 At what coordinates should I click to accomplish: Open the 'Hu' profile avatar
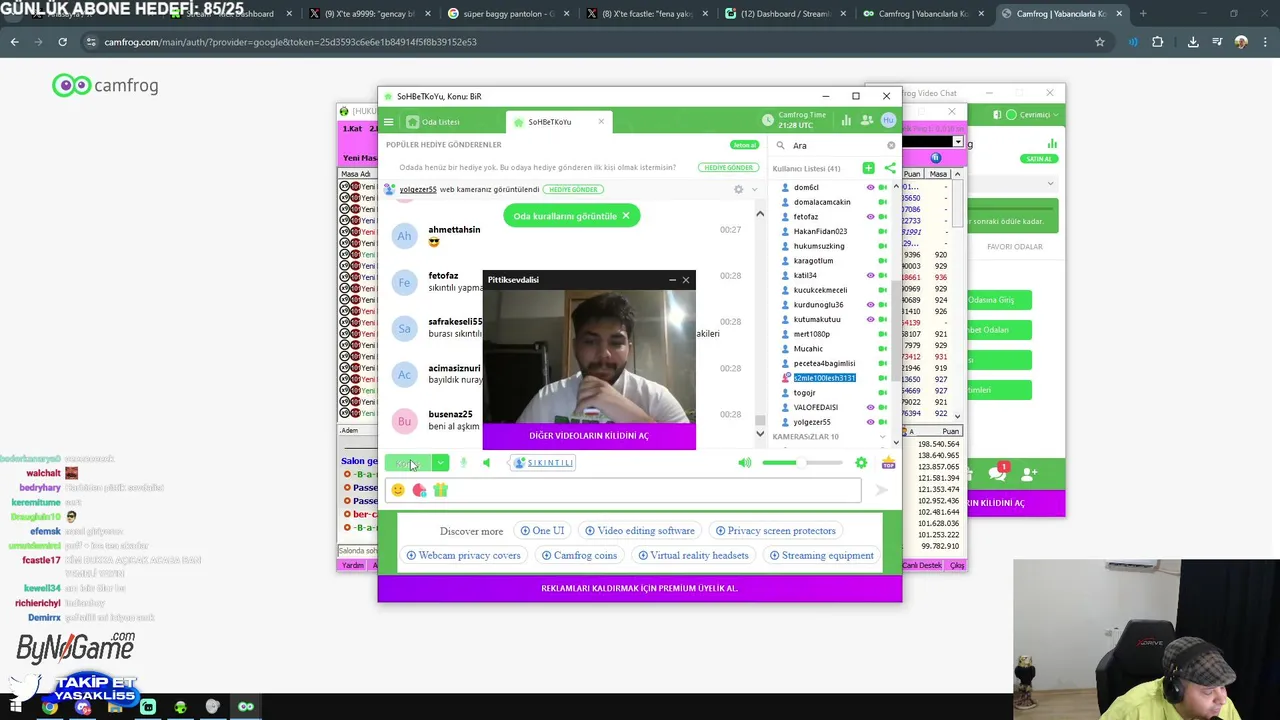[888, 120]
